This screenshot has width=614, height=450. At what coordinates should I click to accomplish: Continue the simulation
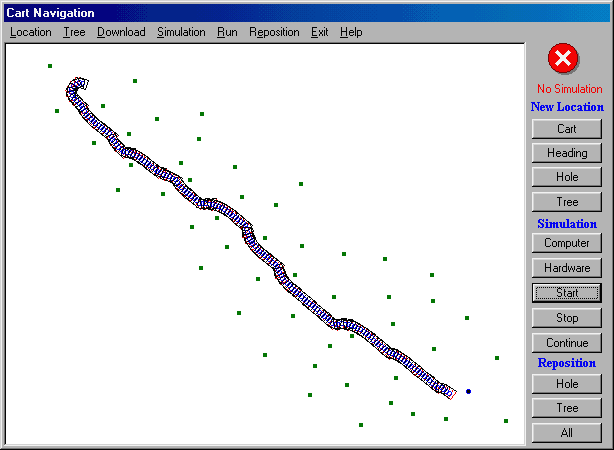pos(567,343)
